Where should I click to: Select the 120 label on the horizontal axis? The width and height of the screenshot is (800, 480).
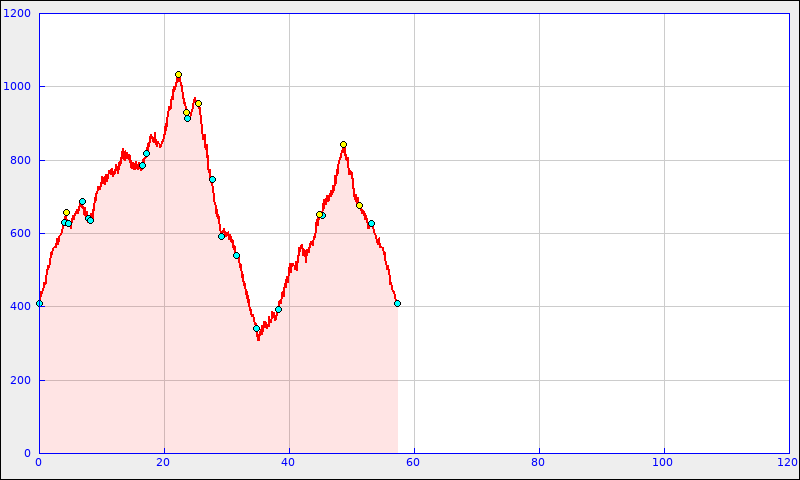787,462
